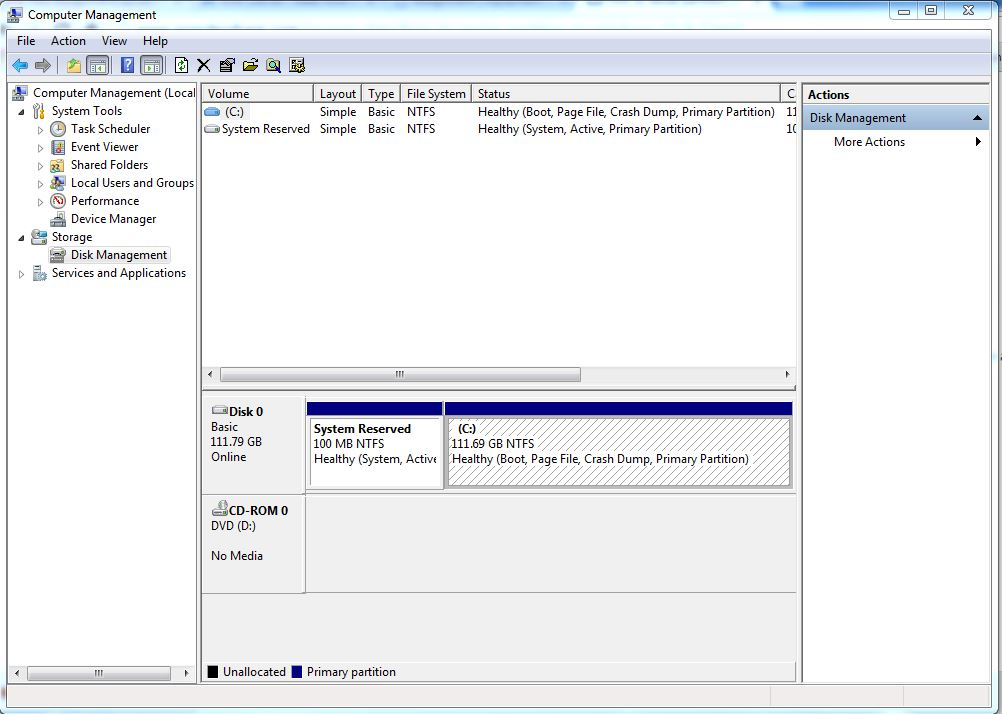Click the Refresh toolbar icon
Image resolution: width=1002 pixels, height=714 pixels.
pos(181,66)
